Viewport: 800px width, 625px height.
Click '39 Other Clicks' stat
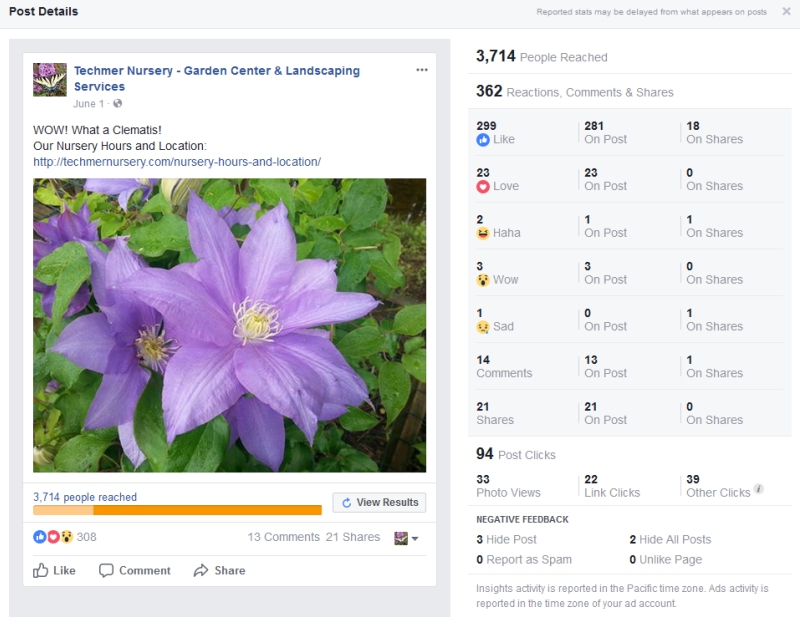(x=718, y=486)
